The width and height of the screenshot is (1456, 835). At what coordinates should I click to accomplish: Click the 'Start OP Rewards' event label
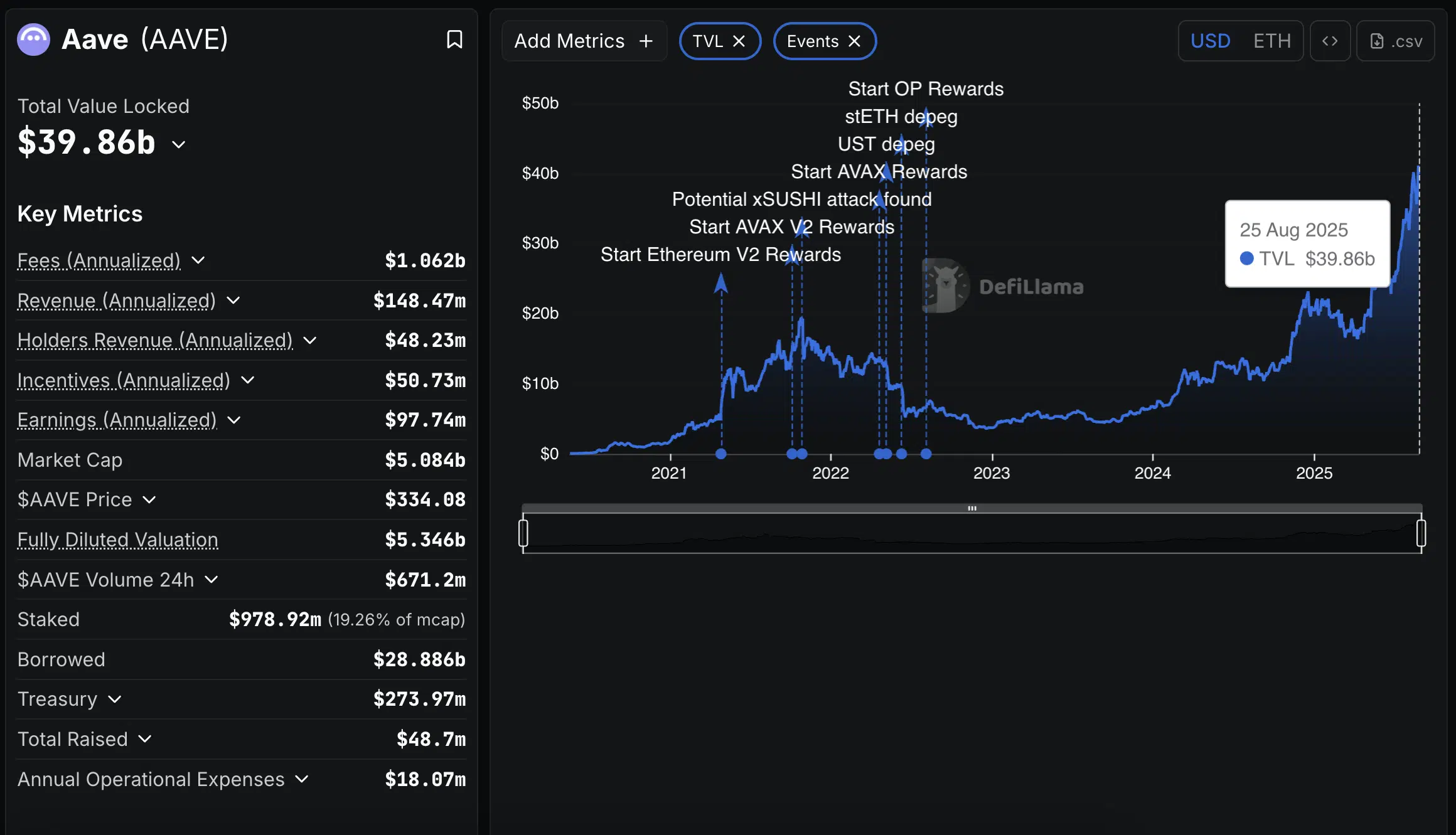coord(926,89)
